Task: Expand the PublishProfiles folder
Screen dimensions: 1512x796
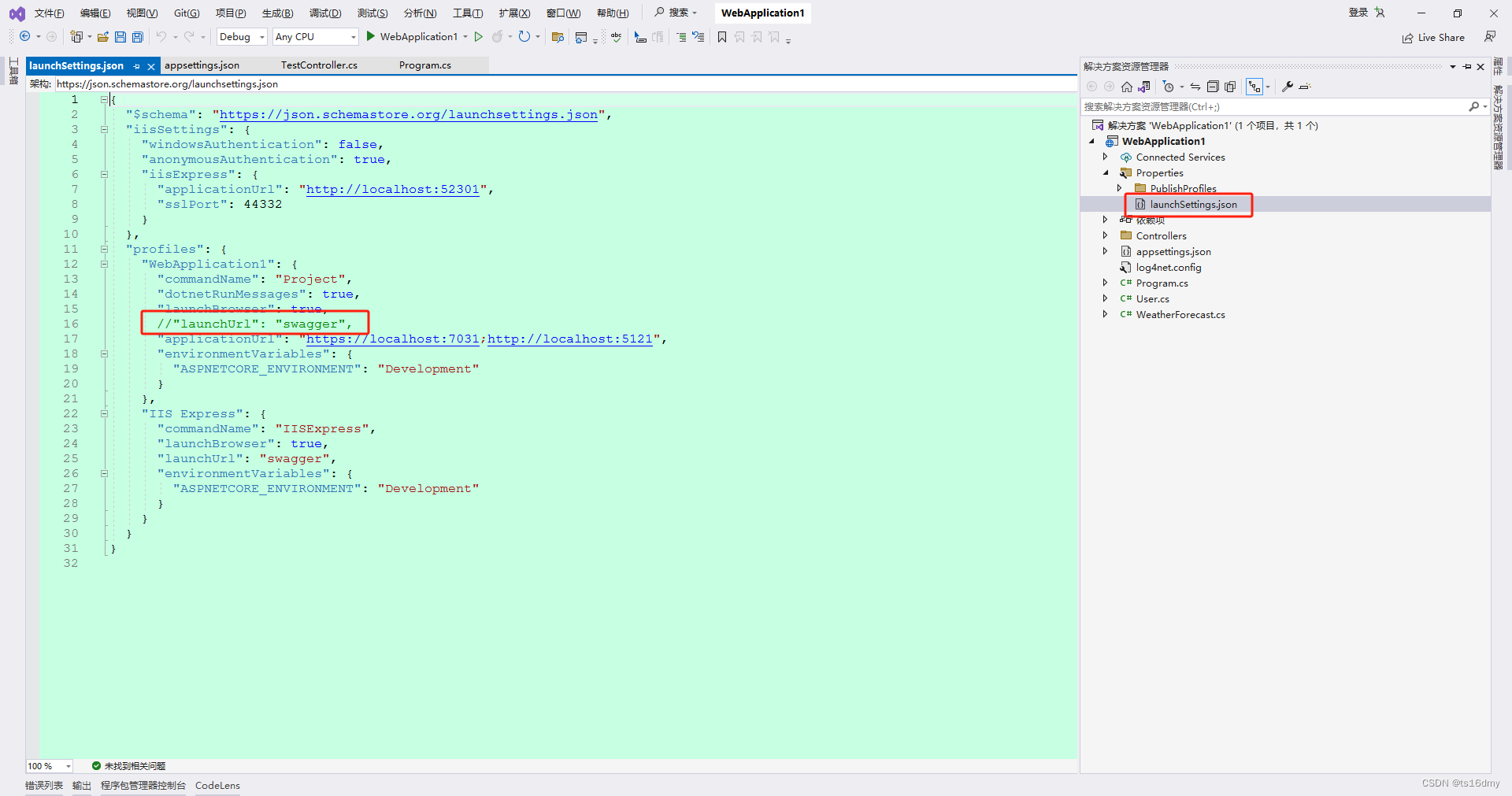Action: click(1119, 188)
